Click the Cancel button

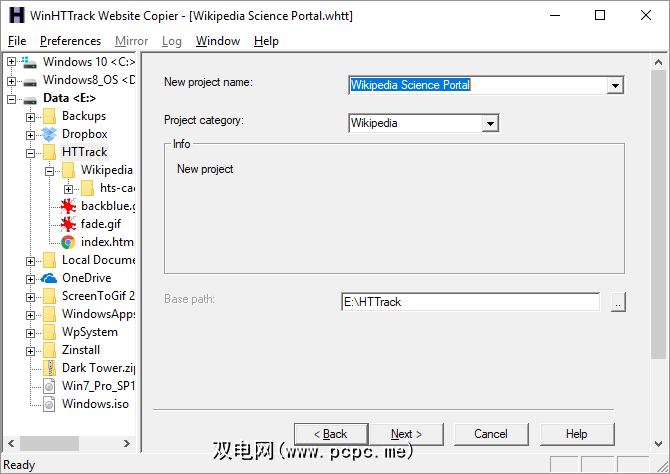click(491, 434)
